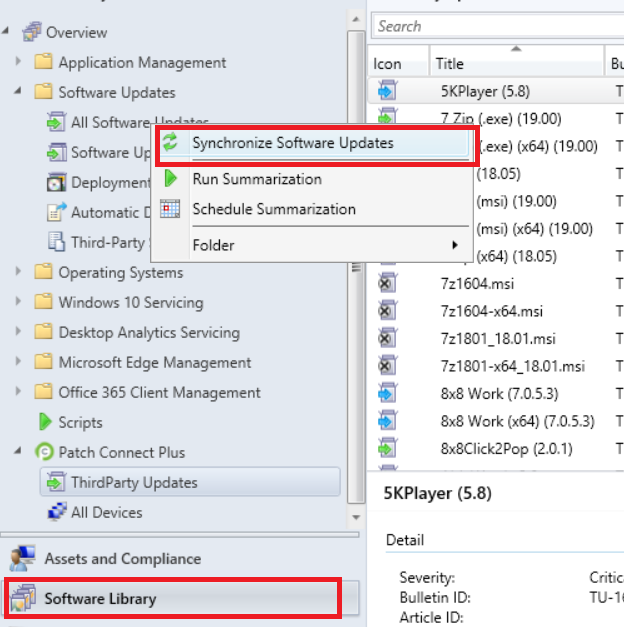This screenshot has height=627, width=624.
Task: Open the Folder submenu
Action: (x=312, y=245)
